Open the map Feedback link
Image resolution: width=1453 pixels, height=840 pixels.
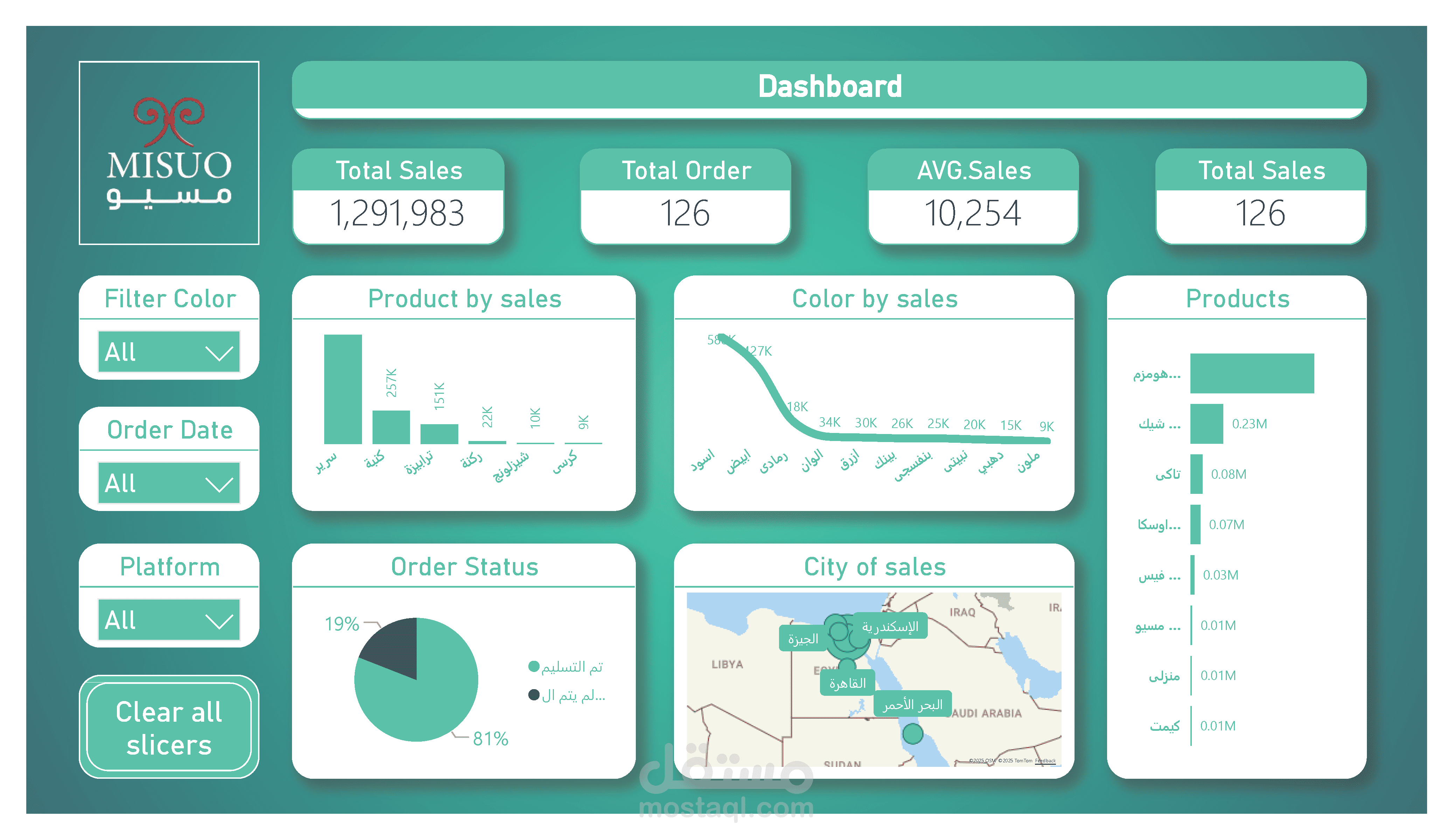point(1045,761)
